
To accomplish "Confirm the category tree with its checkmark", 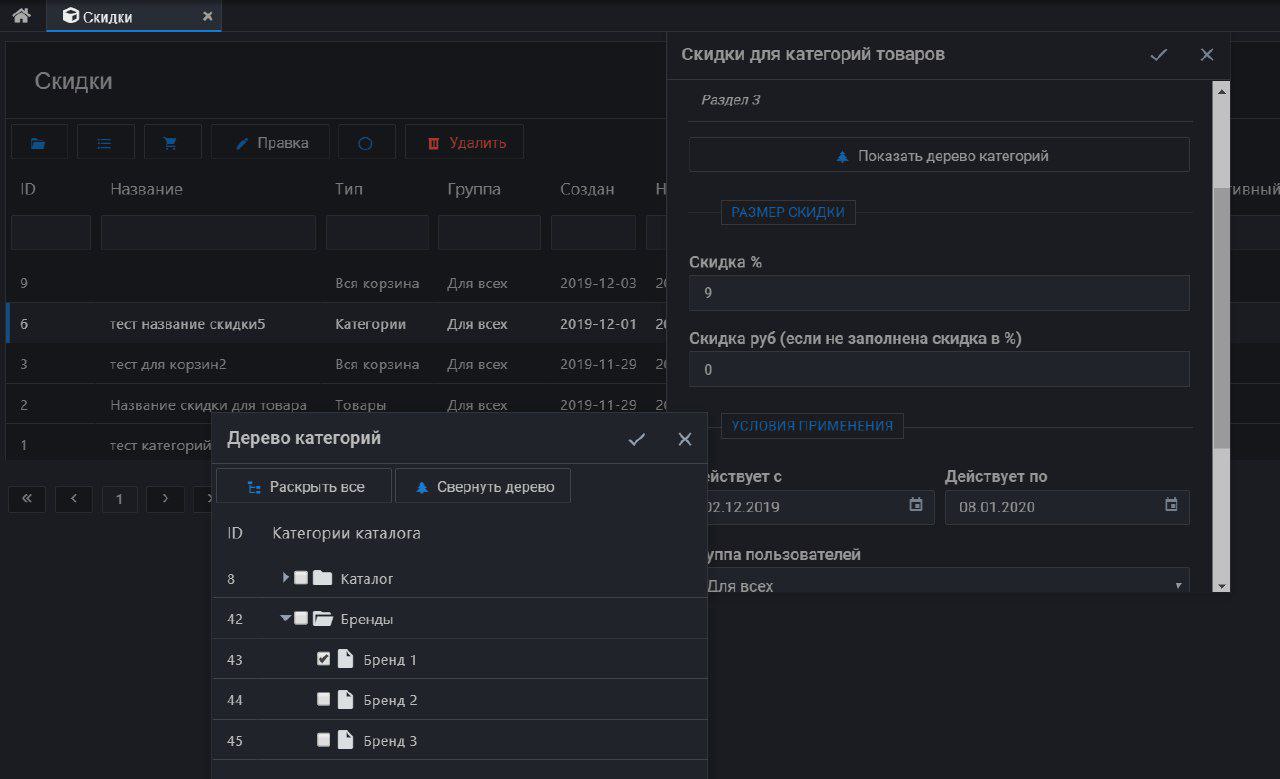I will click(637, 439).
